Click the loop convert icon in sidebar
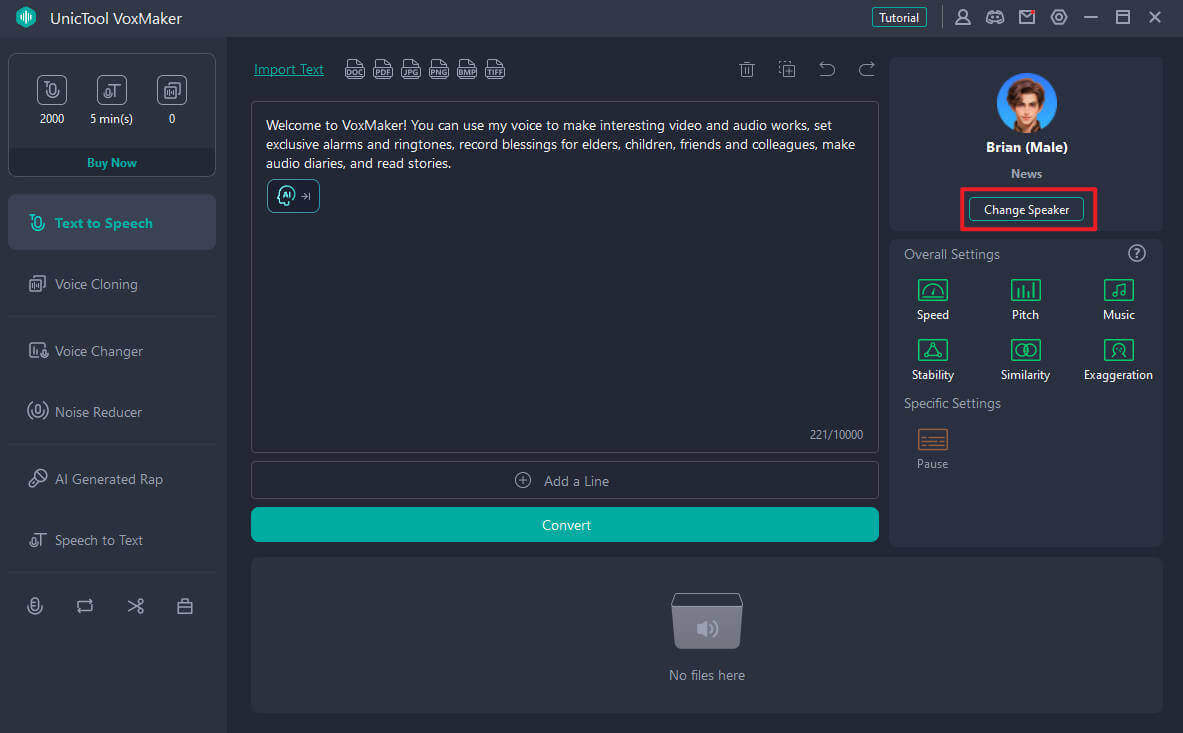Viewport: 1183px width, 733px height. 84,606
